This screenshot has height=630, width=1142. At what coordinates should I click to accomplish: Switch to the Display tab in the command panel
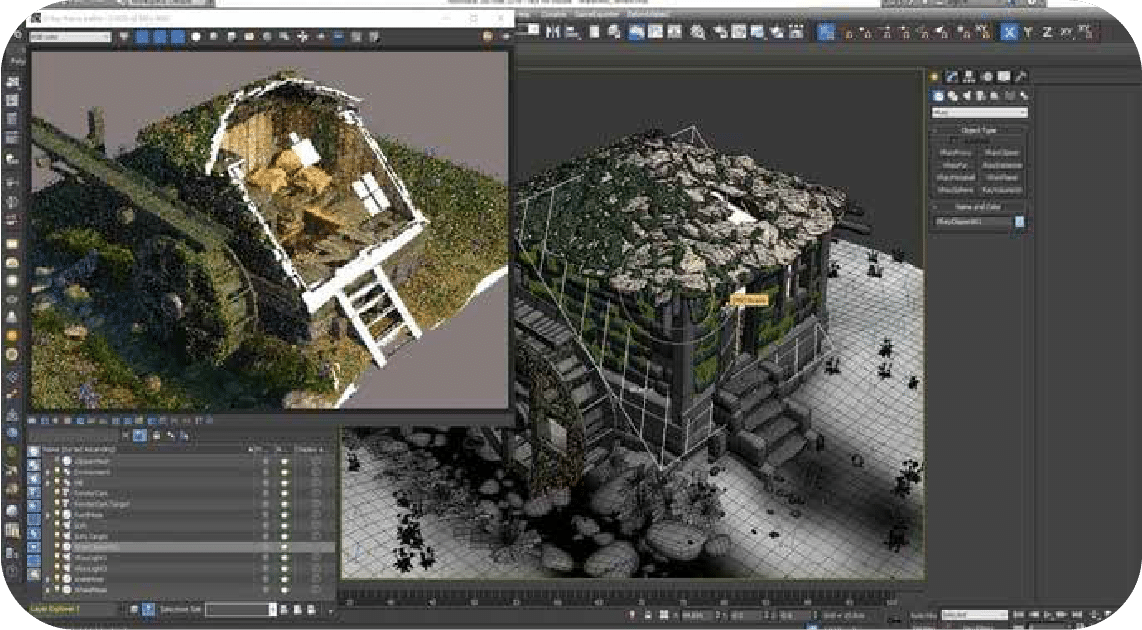click(1004, 76)
